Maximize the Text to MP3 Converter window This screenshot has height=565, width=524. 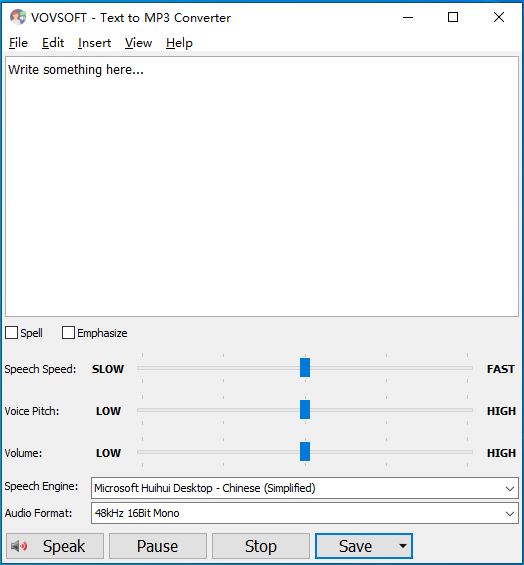453,17
